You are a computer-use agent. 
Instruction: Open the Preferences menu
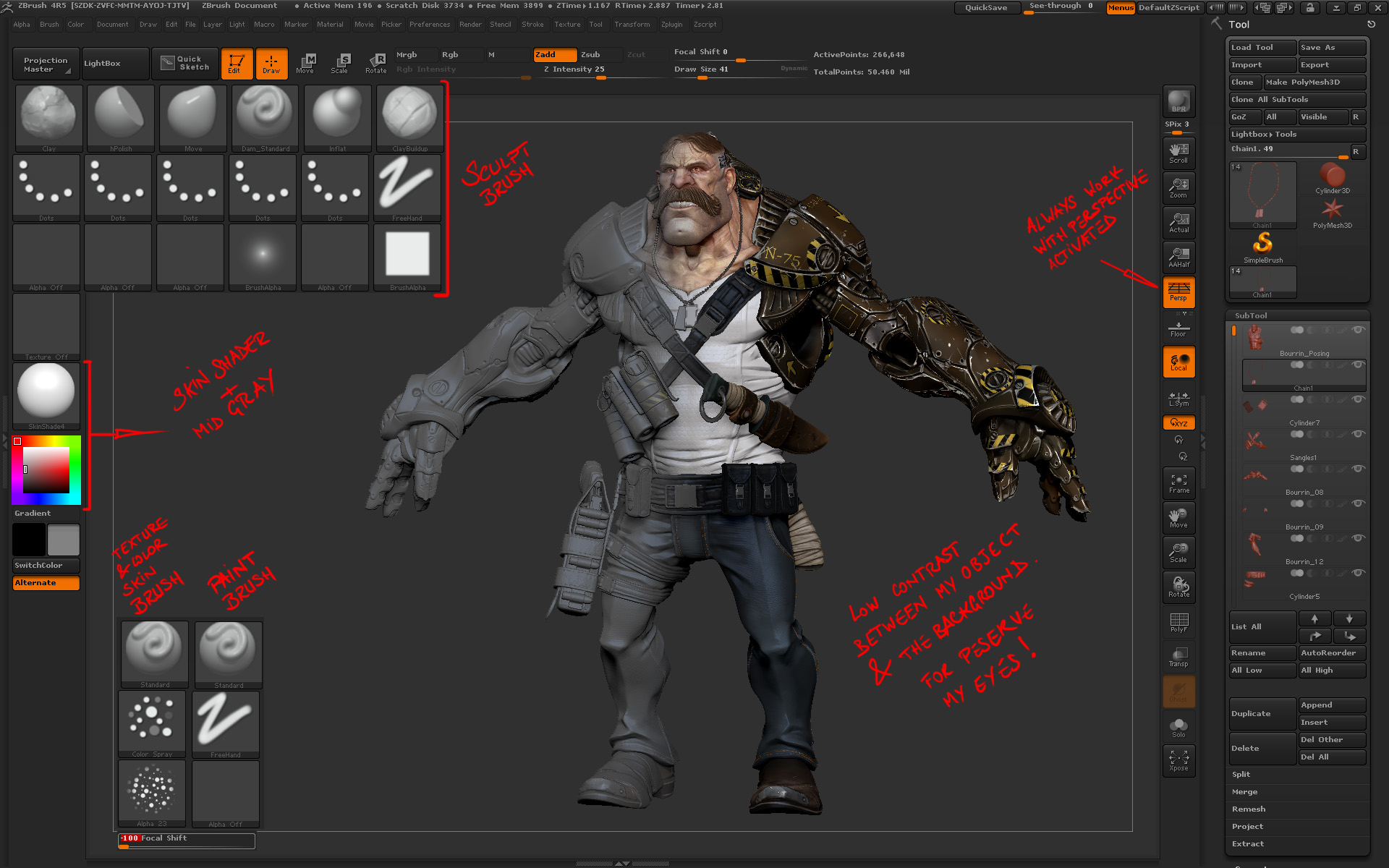coord(430,25)
